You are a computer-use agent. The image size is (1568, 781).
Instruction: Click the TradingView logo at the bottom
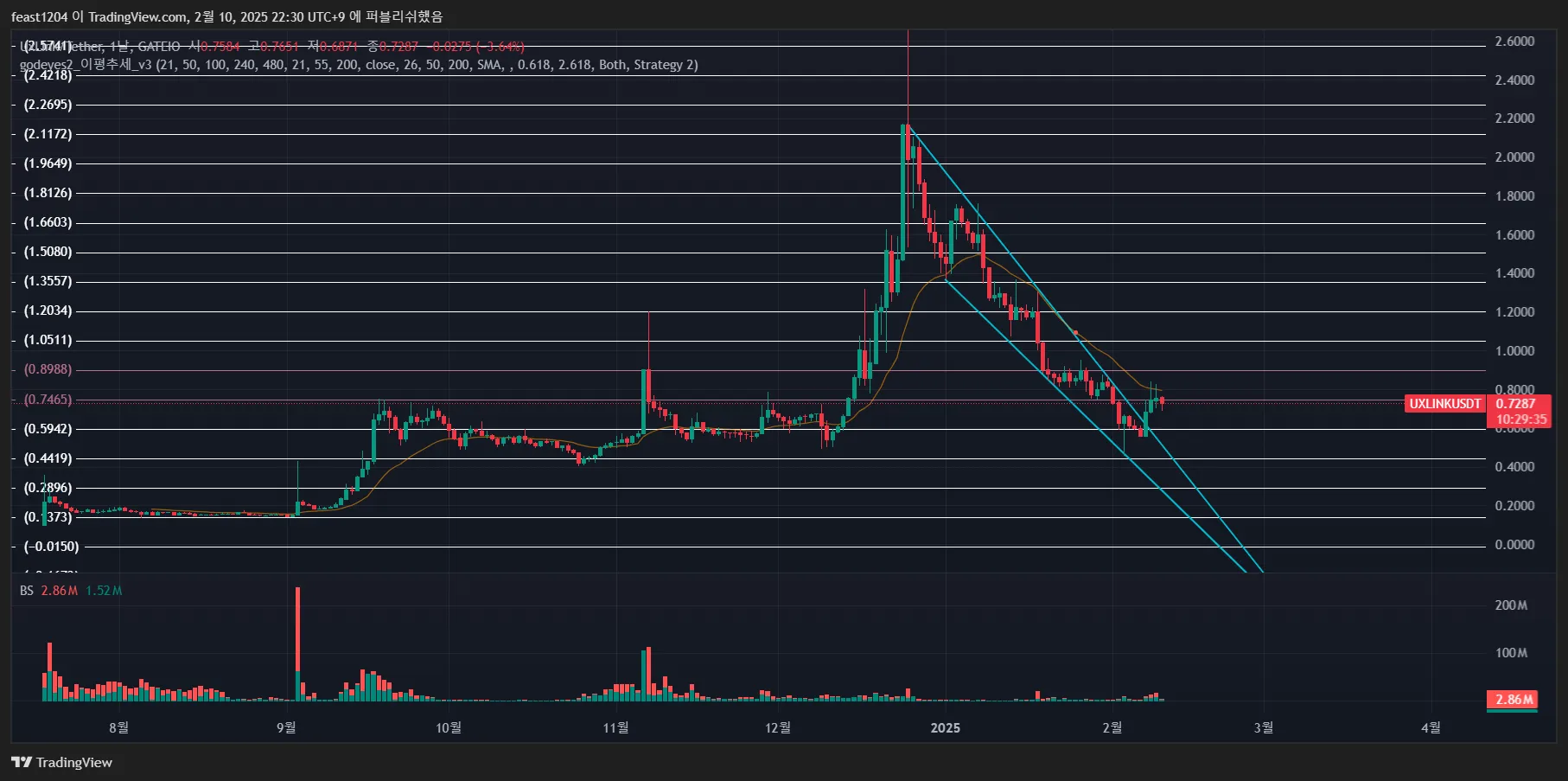tap(62, 762)
